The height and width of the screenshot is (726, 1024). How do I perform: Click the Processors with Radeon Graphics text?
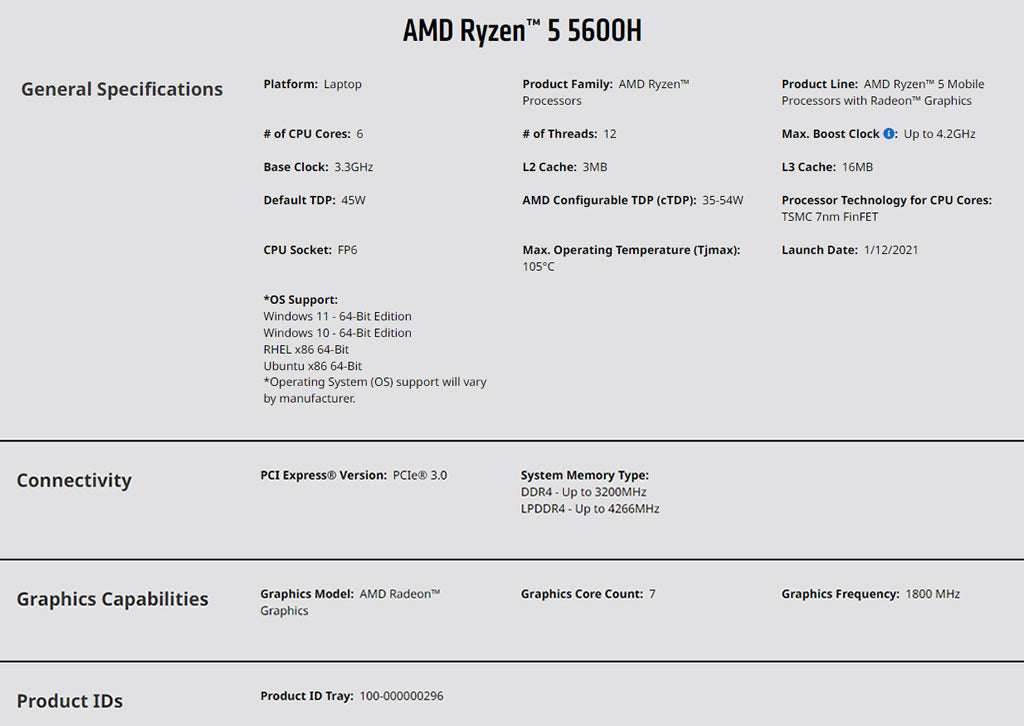click(x=876, y=101)
